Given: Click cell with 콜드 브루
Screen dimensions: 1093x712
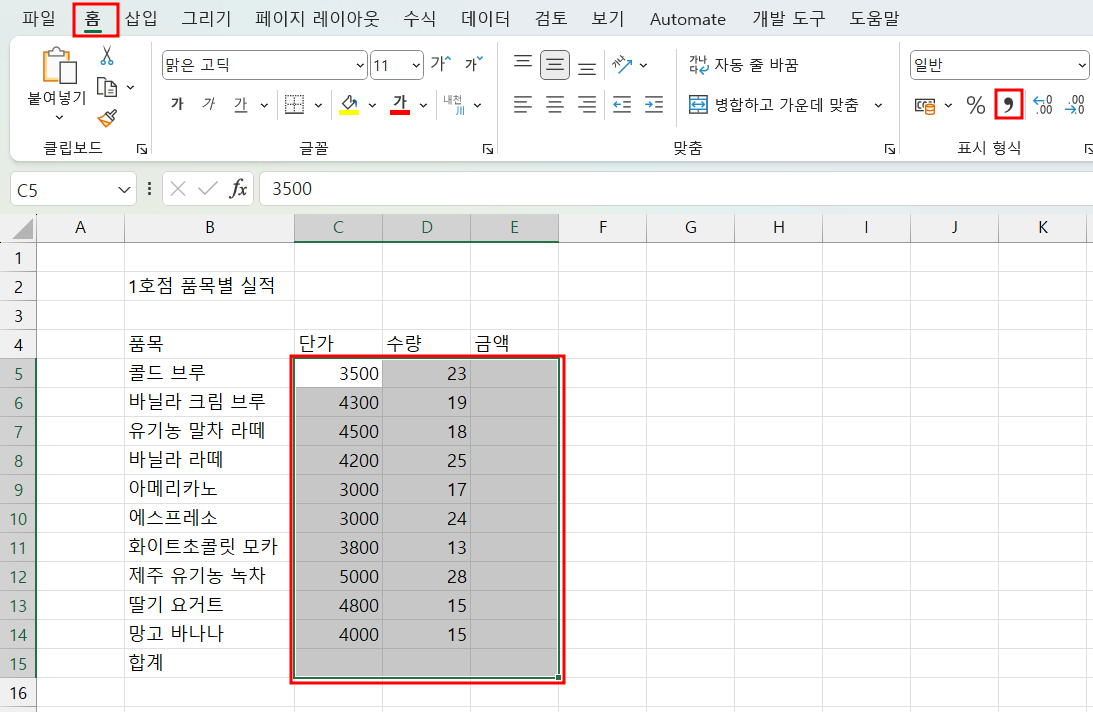Looking at the screenshot, I should tap(209, 373).
